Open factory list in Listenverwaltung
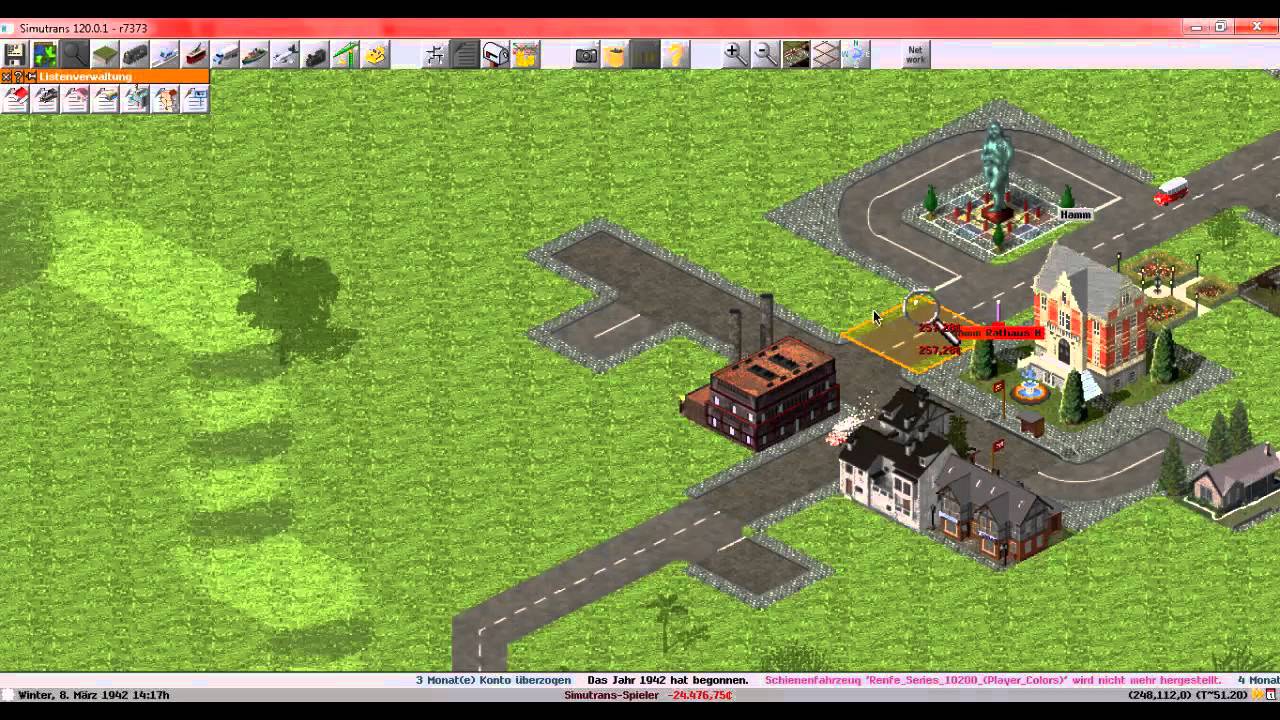 coord(135,98)
